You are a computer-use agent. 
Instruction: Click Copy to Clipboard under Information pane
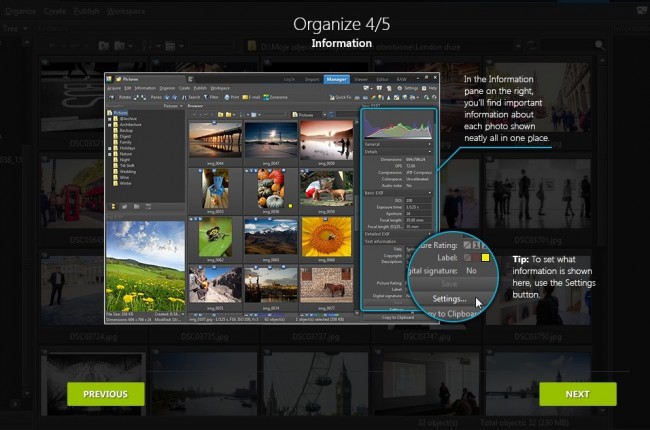coord(398,318)
